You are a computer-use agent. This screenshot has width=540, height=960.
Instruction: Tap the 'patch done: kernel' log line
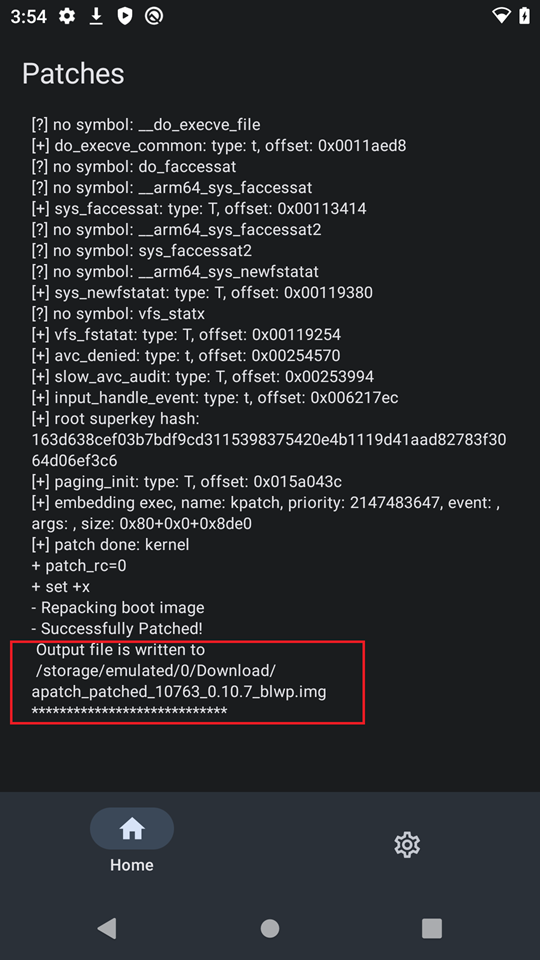coord(110,544)
